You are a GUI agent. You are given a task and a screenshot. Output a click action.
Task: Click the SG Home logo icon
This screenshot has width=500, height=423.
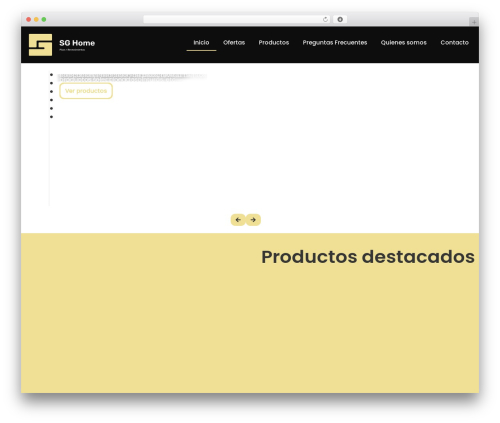pyautogui.click(x=40, y=45)
